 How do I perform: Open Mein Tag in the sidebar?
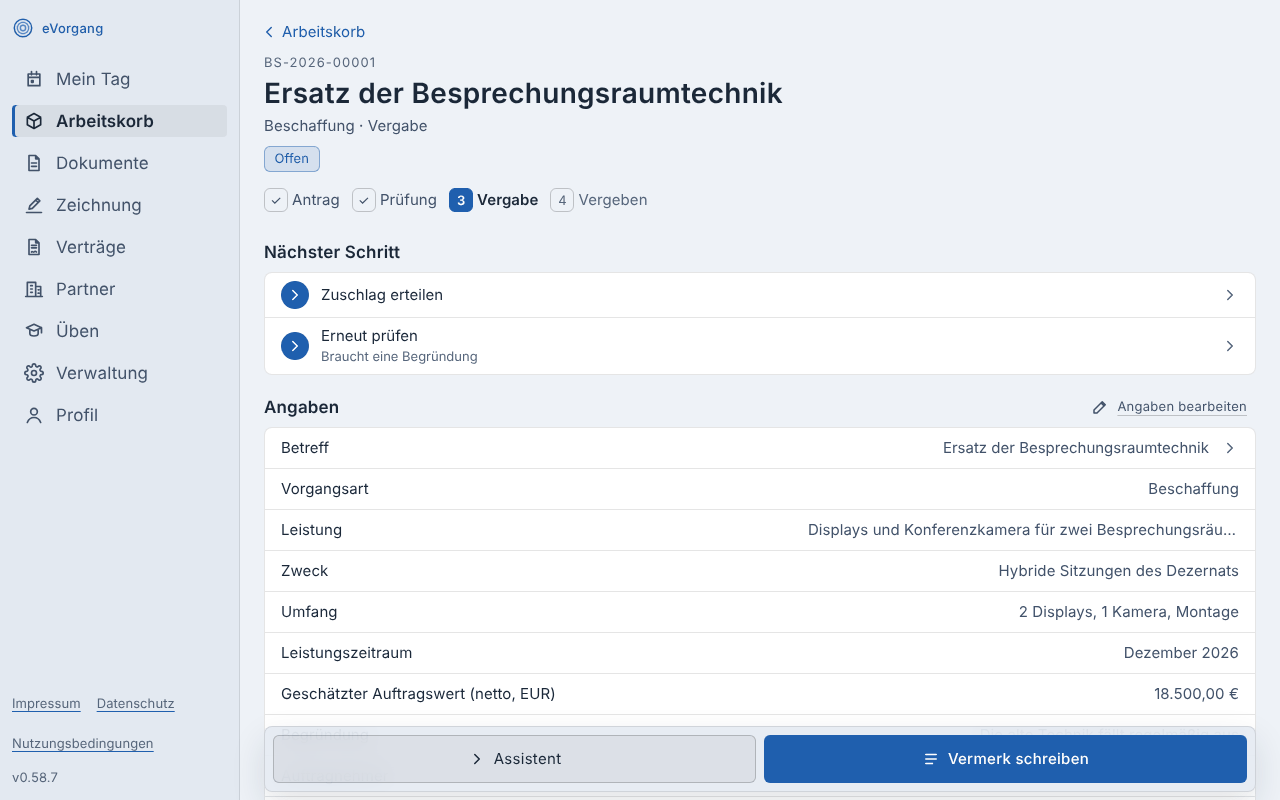point(120,79)
